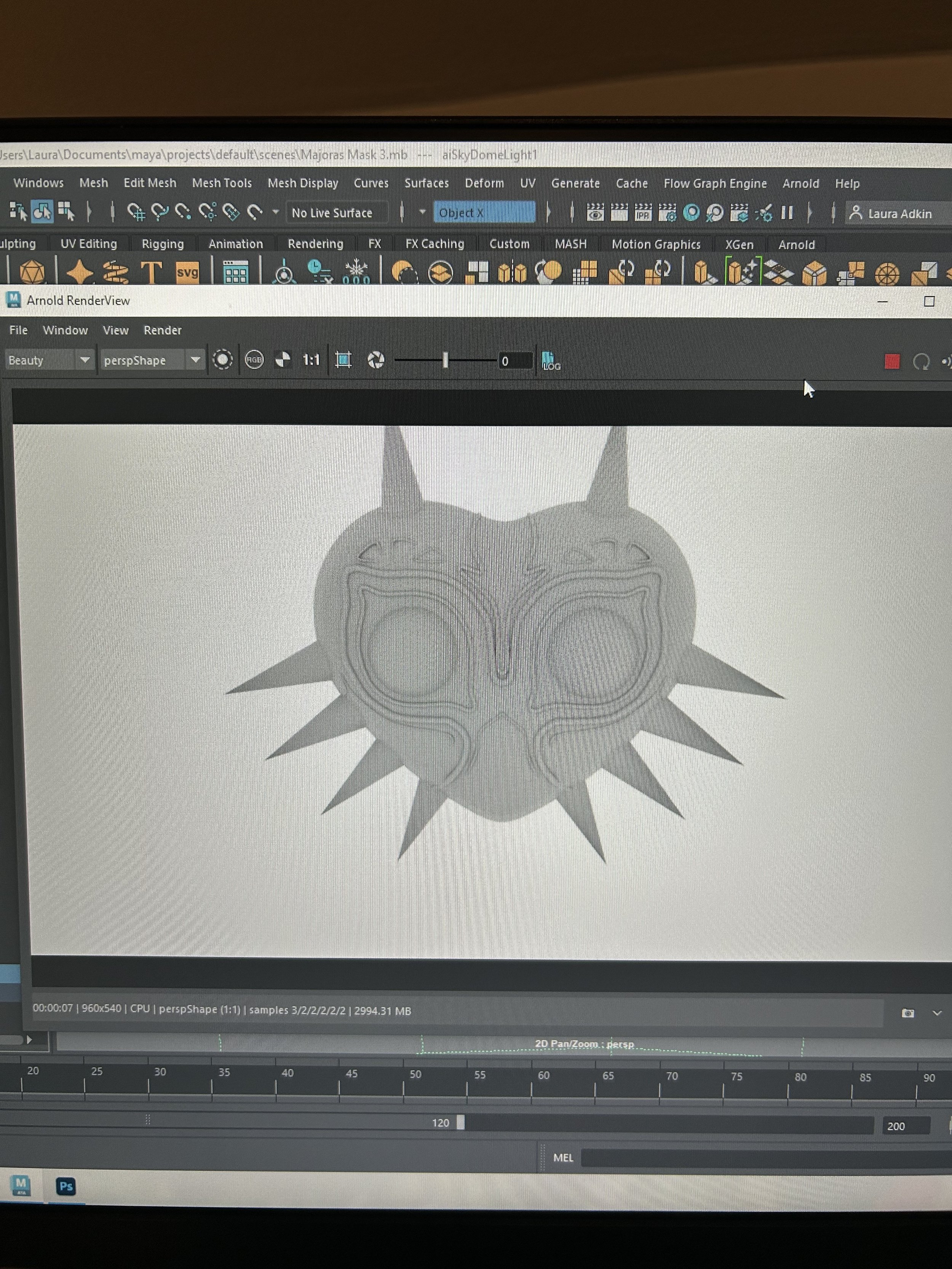This screenshot has height=1269, width=952.
Task: Click the snowflake Freeze Transformations shelf icon
Action: click(356, 271)
